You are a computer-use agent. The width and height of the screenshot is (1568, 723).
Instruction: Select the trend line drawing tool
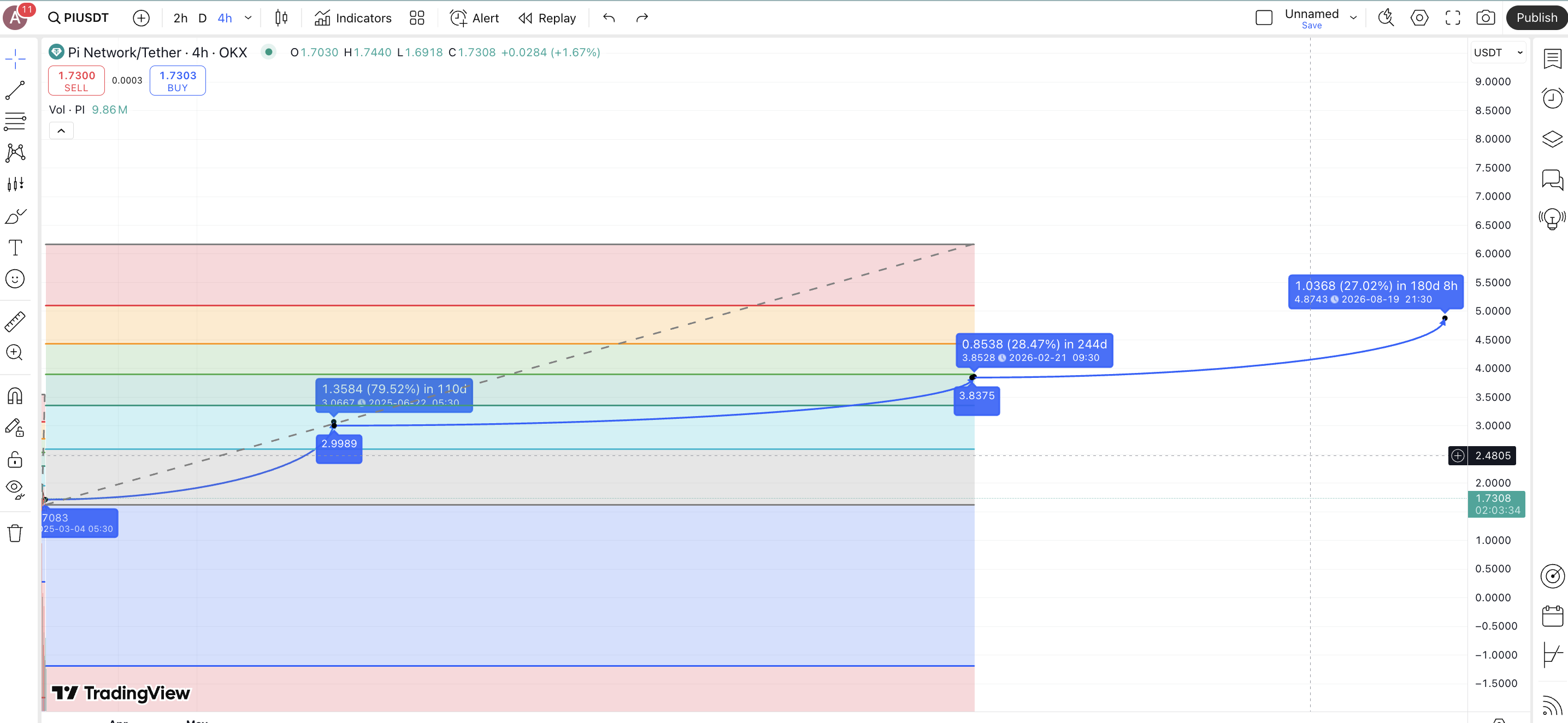pos(15,91)
